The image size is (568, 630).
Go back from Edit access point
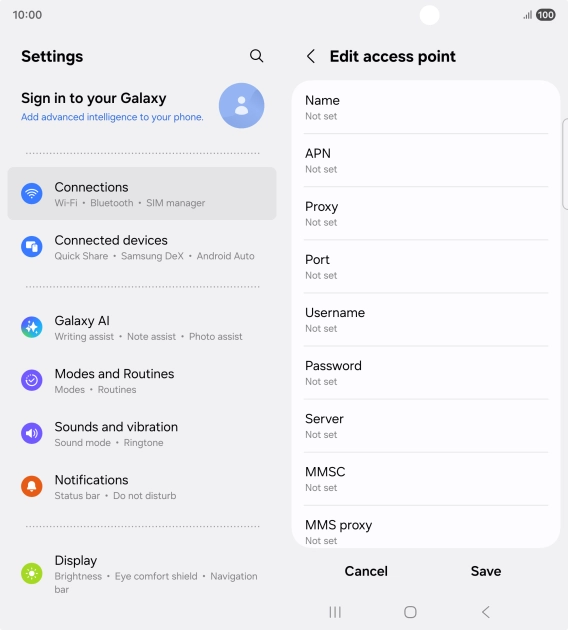[x=311, y=56]
